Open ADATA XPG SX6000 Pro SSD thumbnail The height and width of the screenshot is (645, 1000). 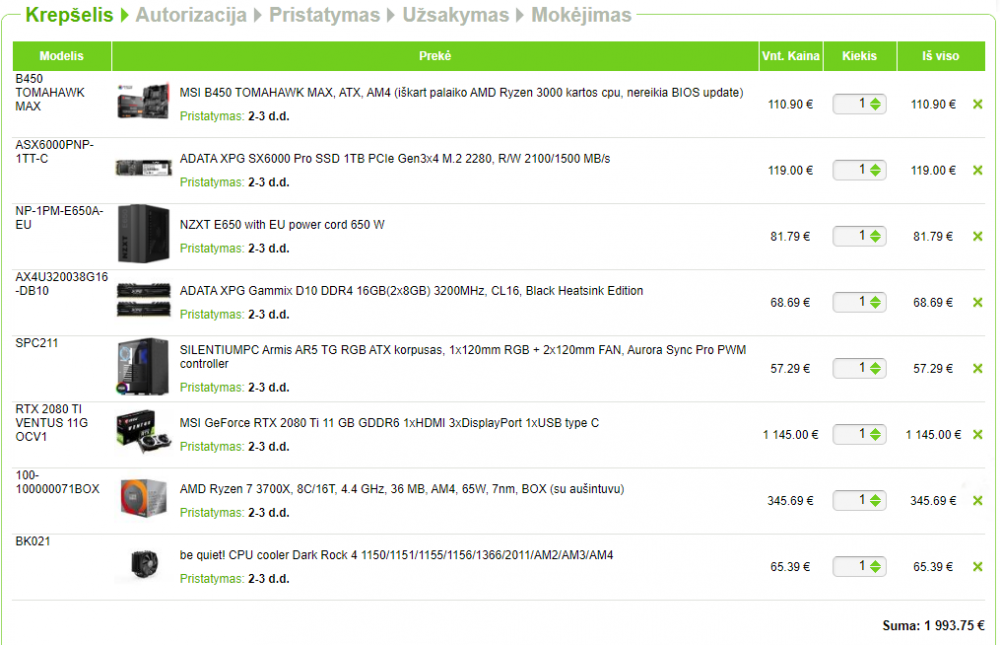click(143, 168)
